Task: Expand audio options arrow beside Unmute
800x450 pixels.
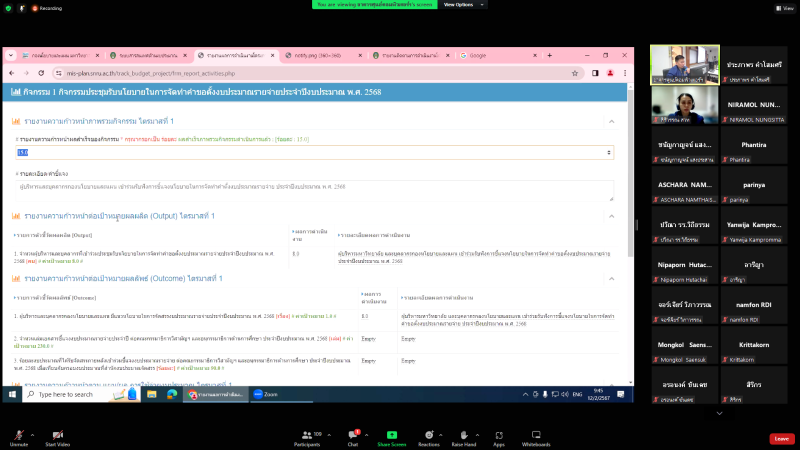Action: click(x=33, y=427)
